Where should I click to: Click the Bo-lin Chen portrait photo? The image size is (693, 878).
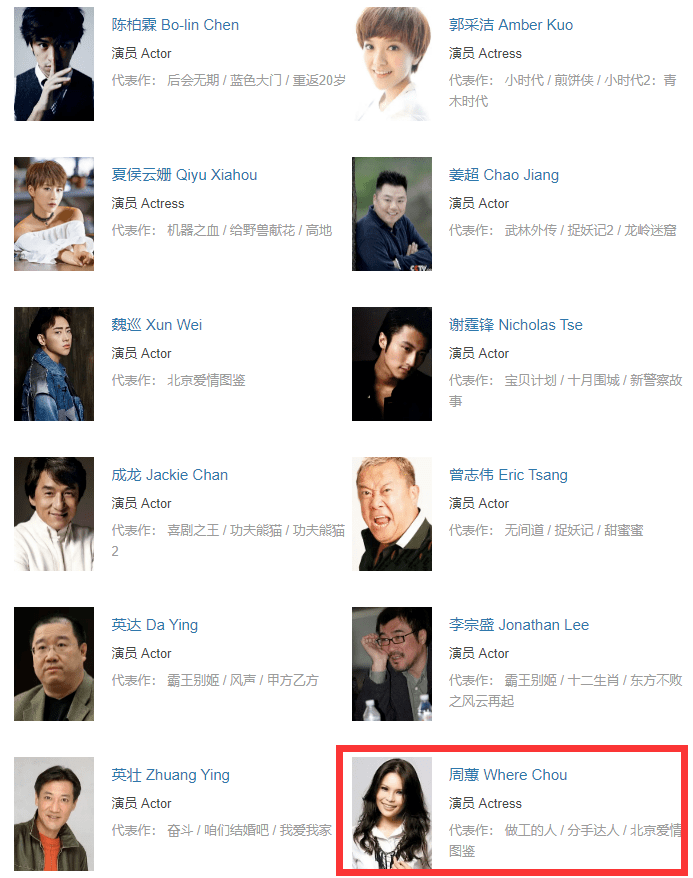[x=54, y=64]
